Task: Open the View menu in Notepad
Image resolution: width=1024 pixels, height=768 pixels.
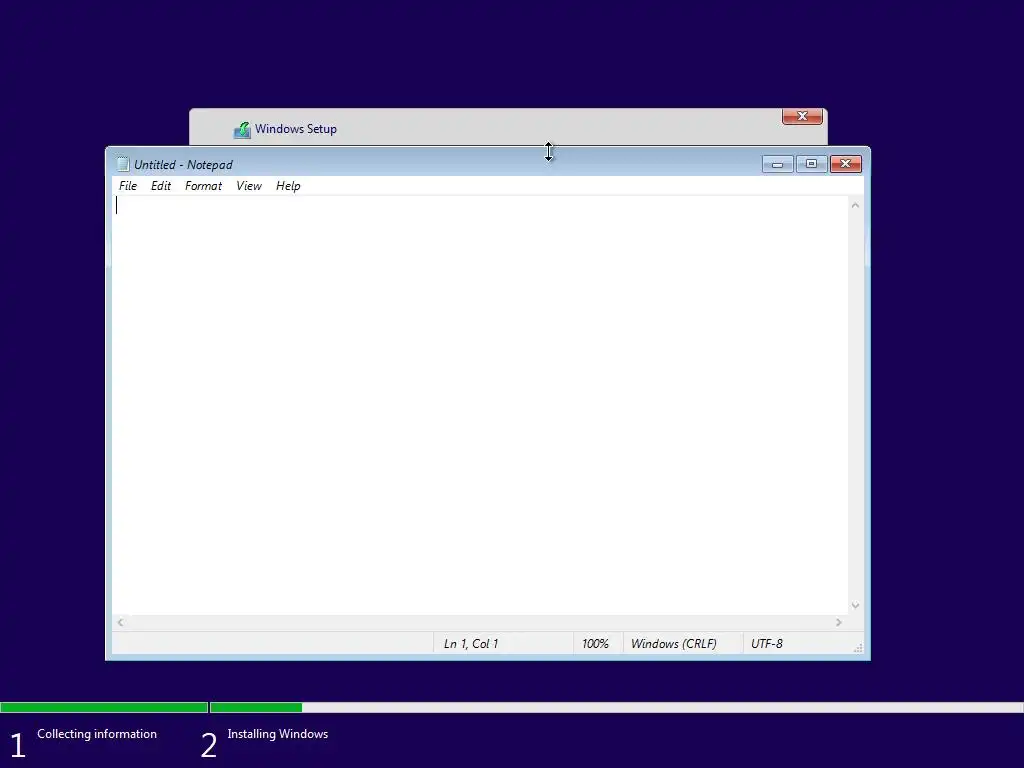Action: pos(249,186)
